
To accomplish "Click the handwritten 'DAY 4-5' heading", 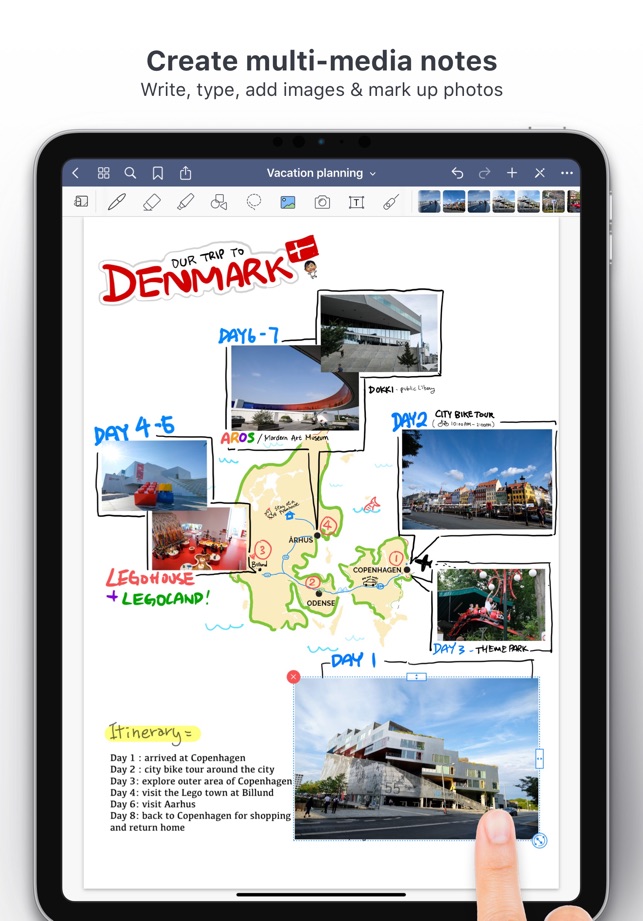I will (x=134, y=430).
